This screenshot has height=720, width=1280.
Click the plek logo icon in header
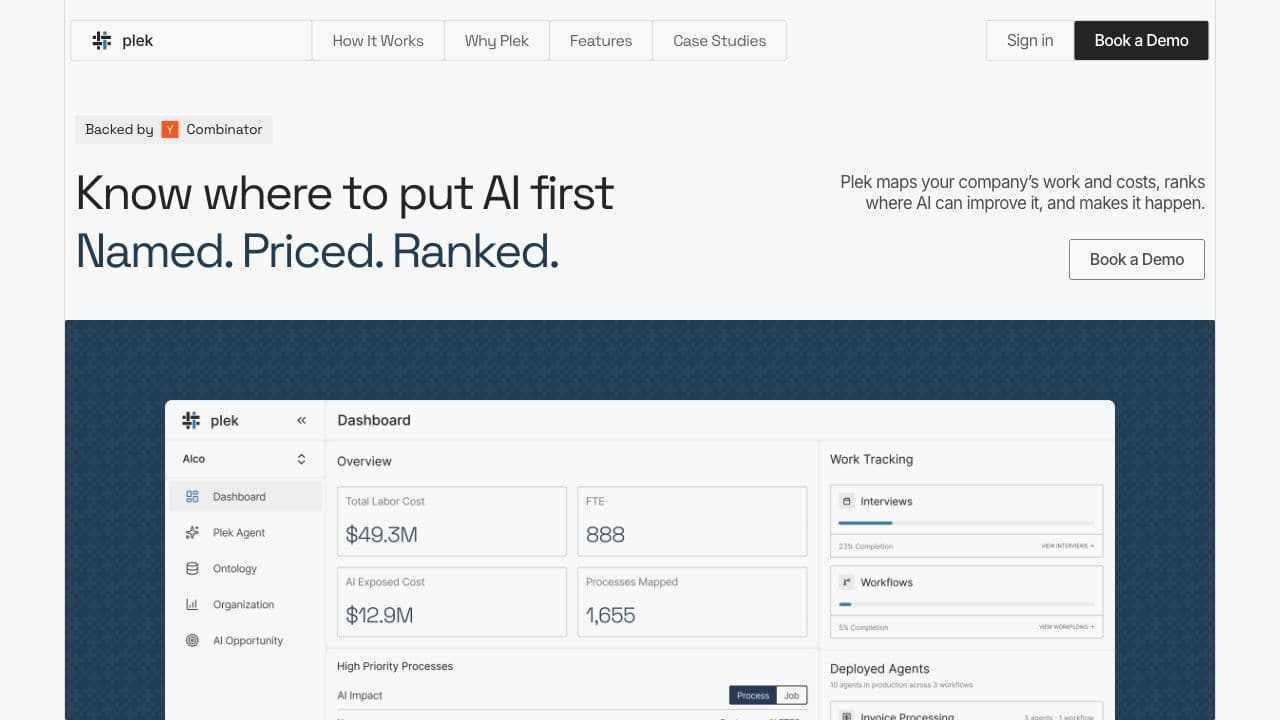point(102,41)
